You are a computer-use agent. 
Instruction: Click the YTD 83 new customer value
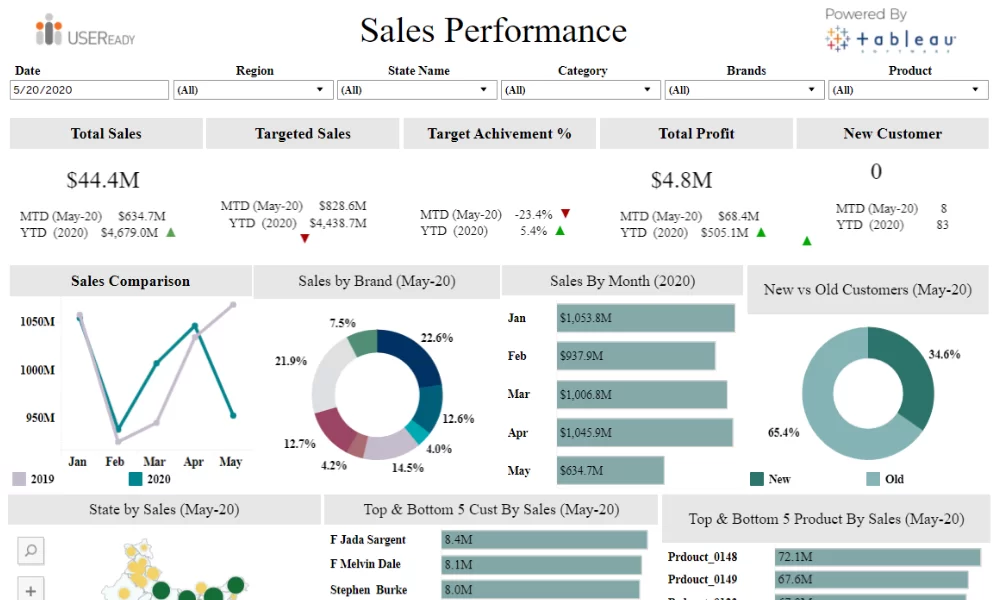(942, 224)
